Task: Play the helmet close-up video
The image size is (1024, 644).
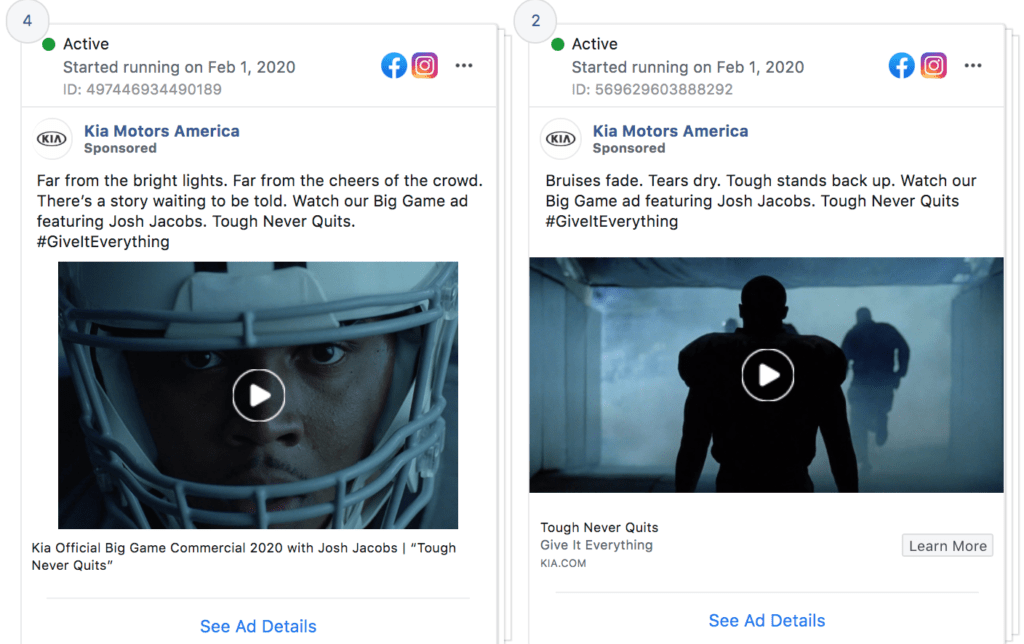Action: coord(259,395)
